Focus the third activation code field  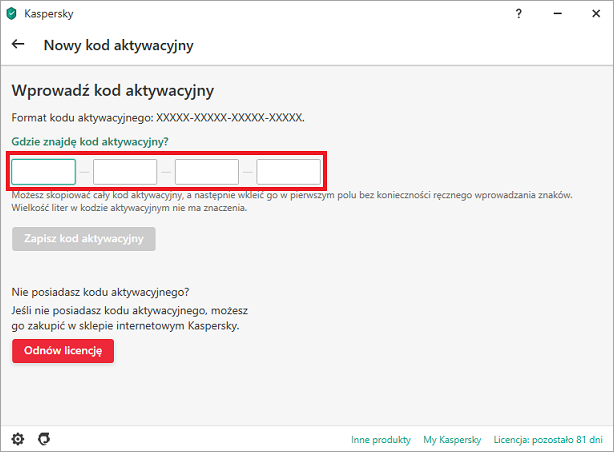click(x=207, y=172)
